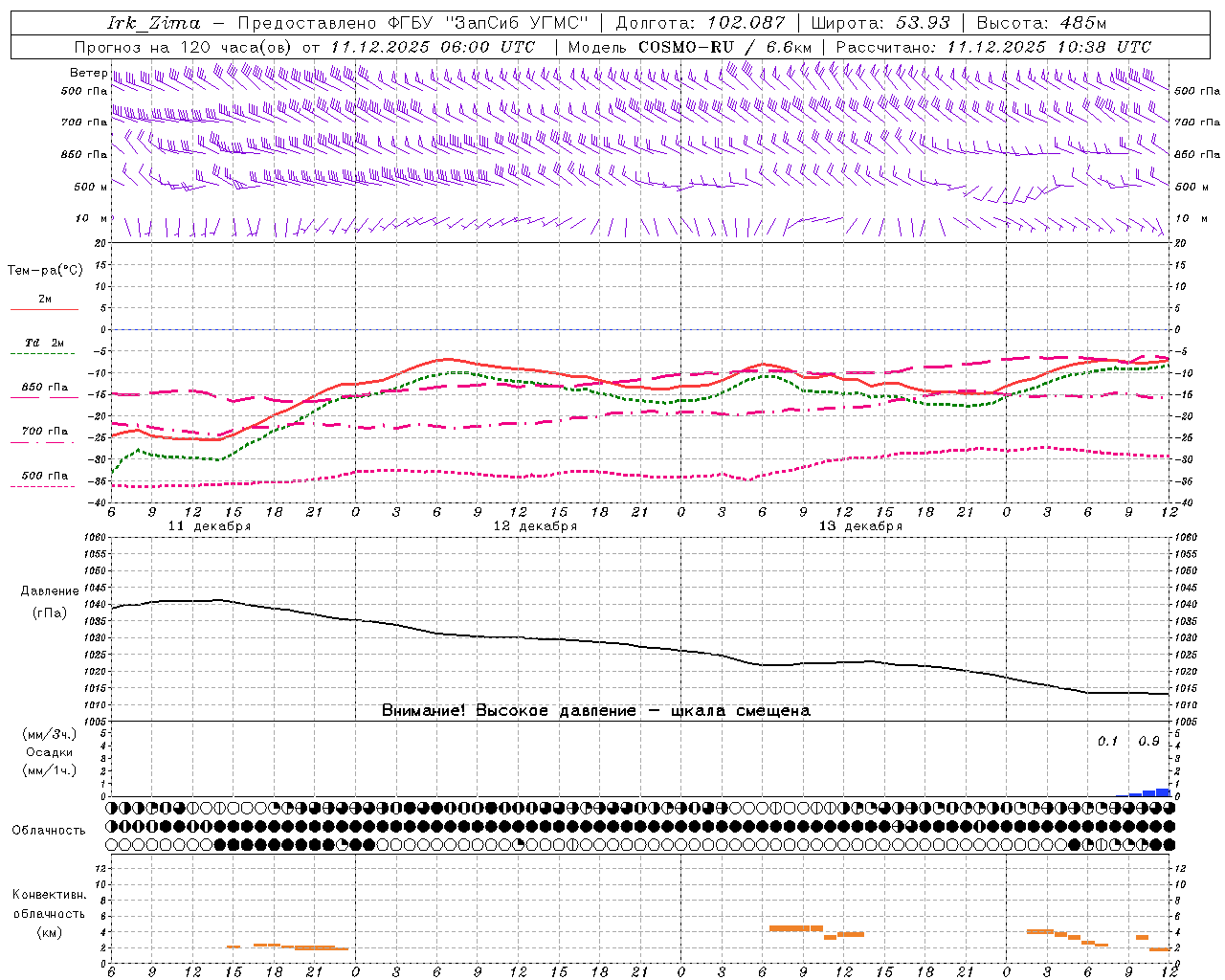
Task: Click the 'Тем-ра(°C)' temperature panel label
Action: click(x=45, y=270)
